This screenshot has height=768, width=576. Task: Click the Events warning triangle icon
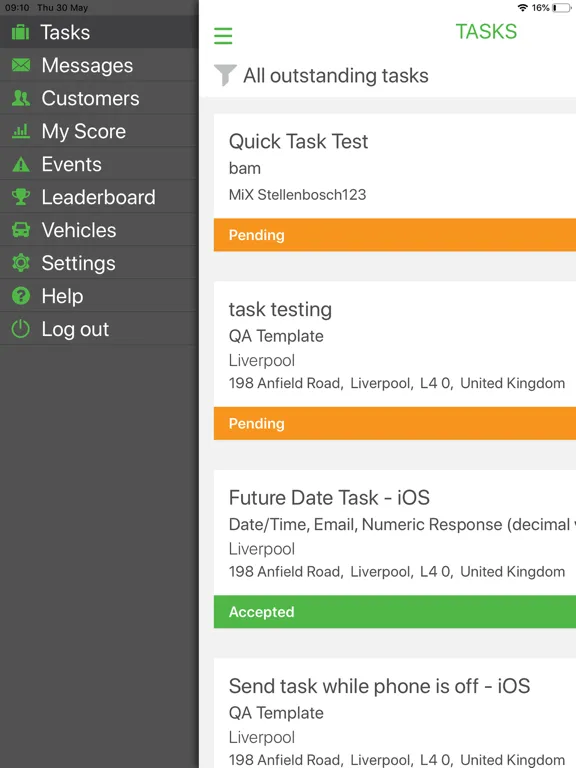coord(21,164)
